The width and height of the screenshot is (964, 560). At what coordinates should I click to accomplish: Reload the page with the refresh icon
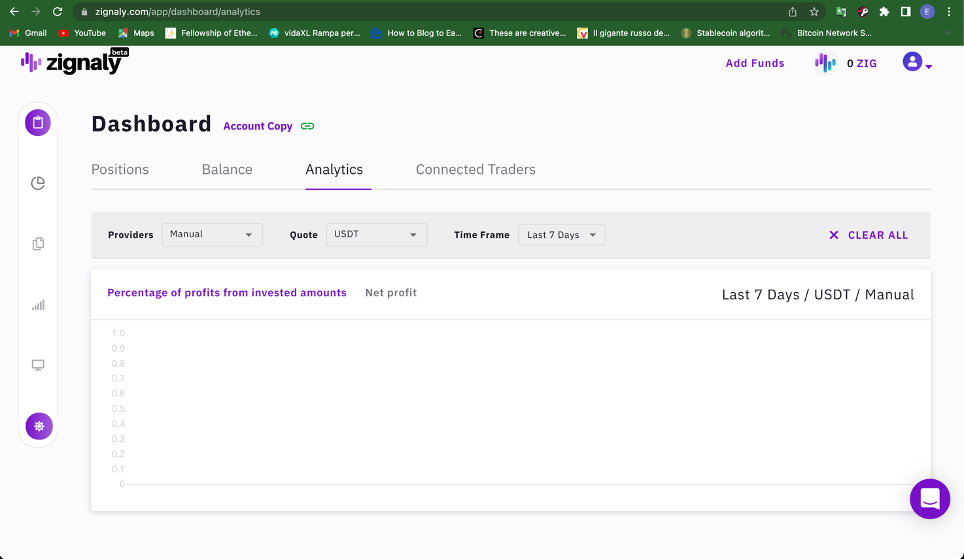57,12
